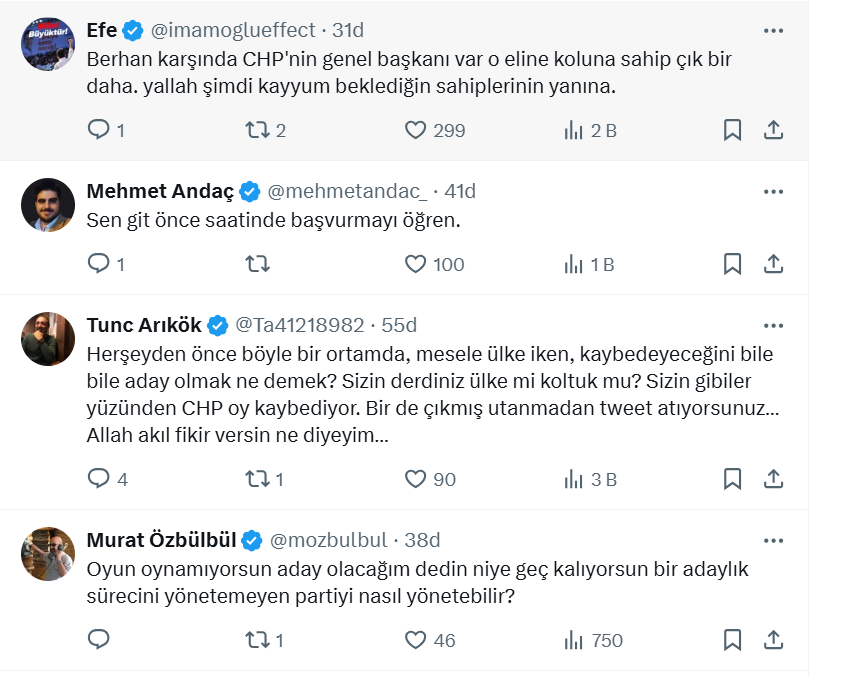Like Murat Özbülbül's tweet with 46 likes
Screen dimensions: 846x677
[416, 640]
